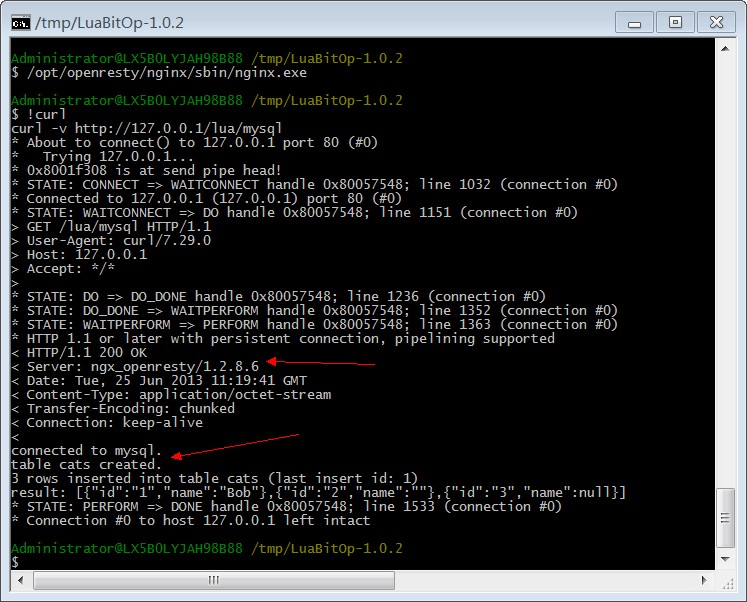The height and width of the screenshot is (602, 747).
Task: Click 'STATE: PERFORM => DONE' line
Action: 286,507
